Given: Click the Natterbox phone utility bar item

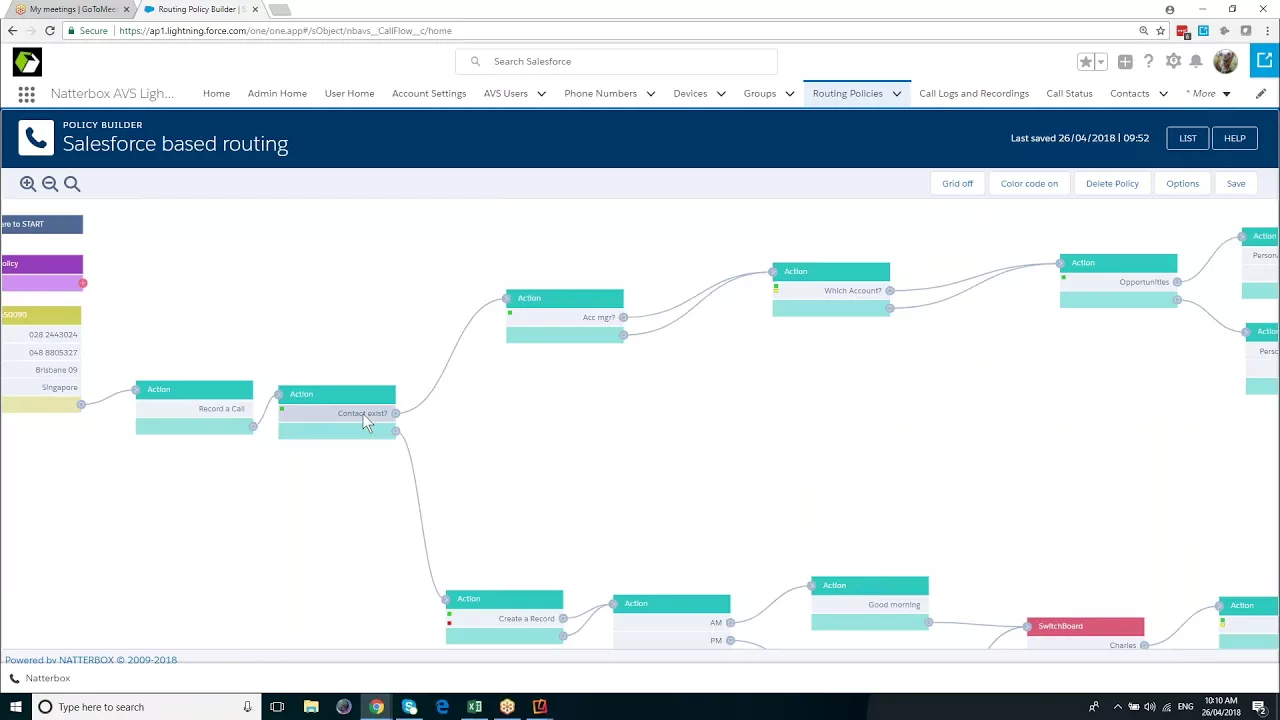Looking at the screenshot, I should 40,678.
